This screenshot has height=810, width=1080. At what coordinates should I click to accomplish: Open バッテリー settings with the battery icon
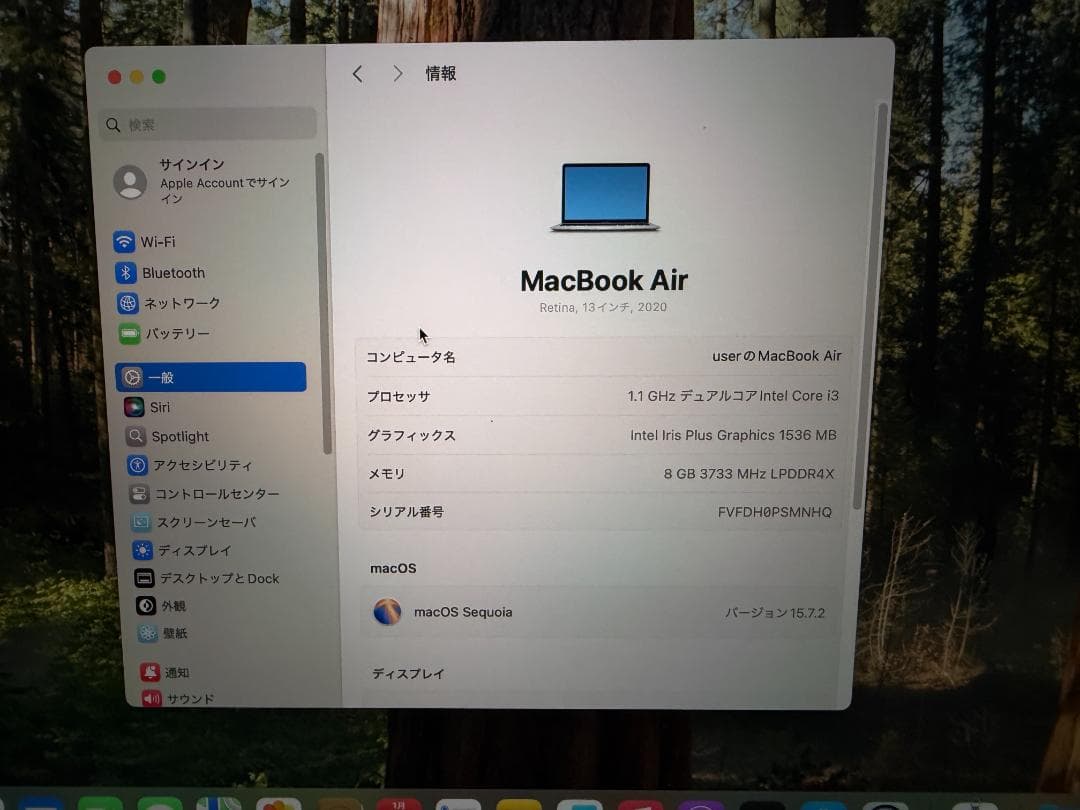click(x=128, y=333)
